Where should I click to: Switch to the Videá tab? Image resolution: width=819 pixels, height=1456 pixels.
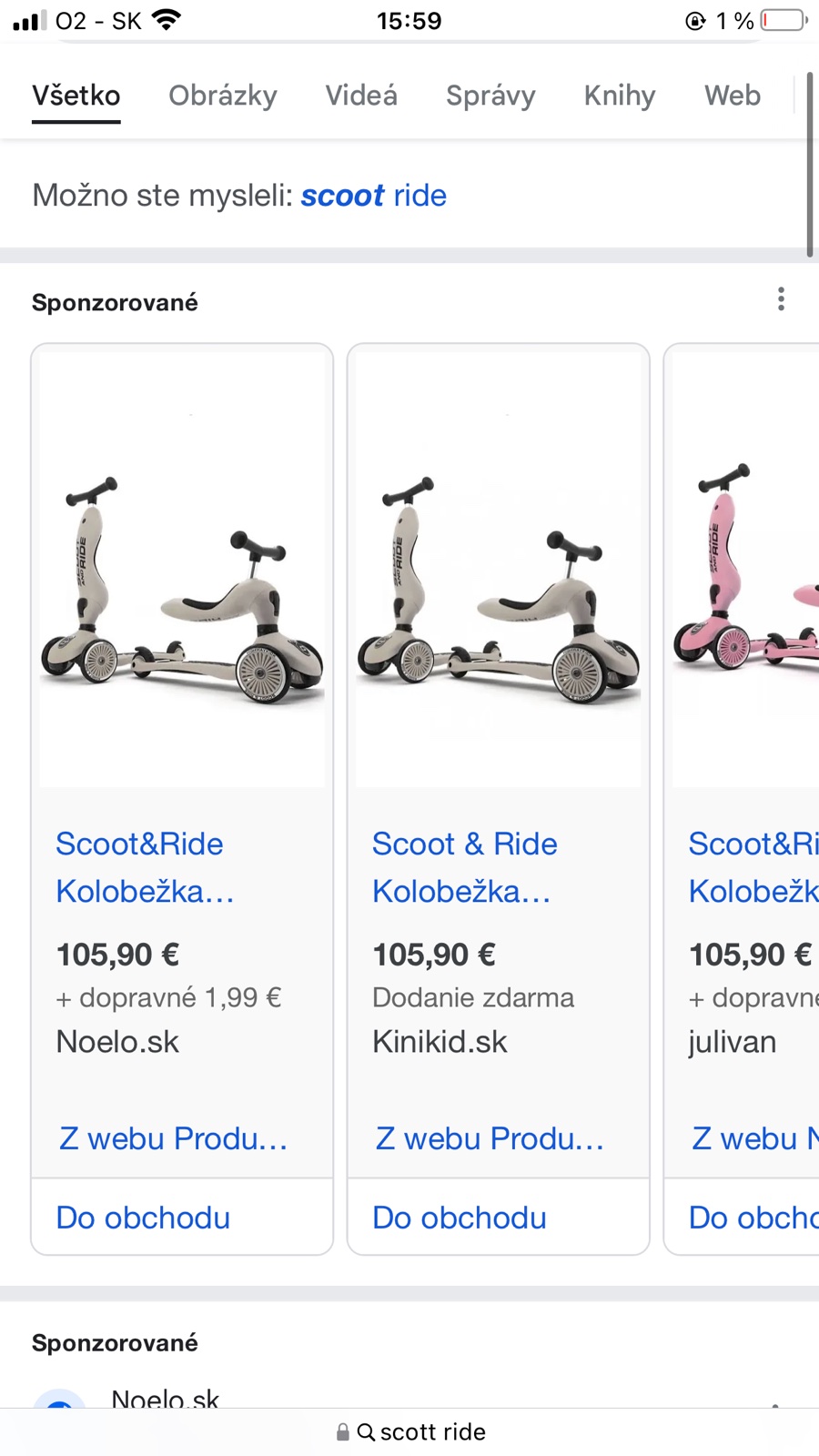(361, 96)
